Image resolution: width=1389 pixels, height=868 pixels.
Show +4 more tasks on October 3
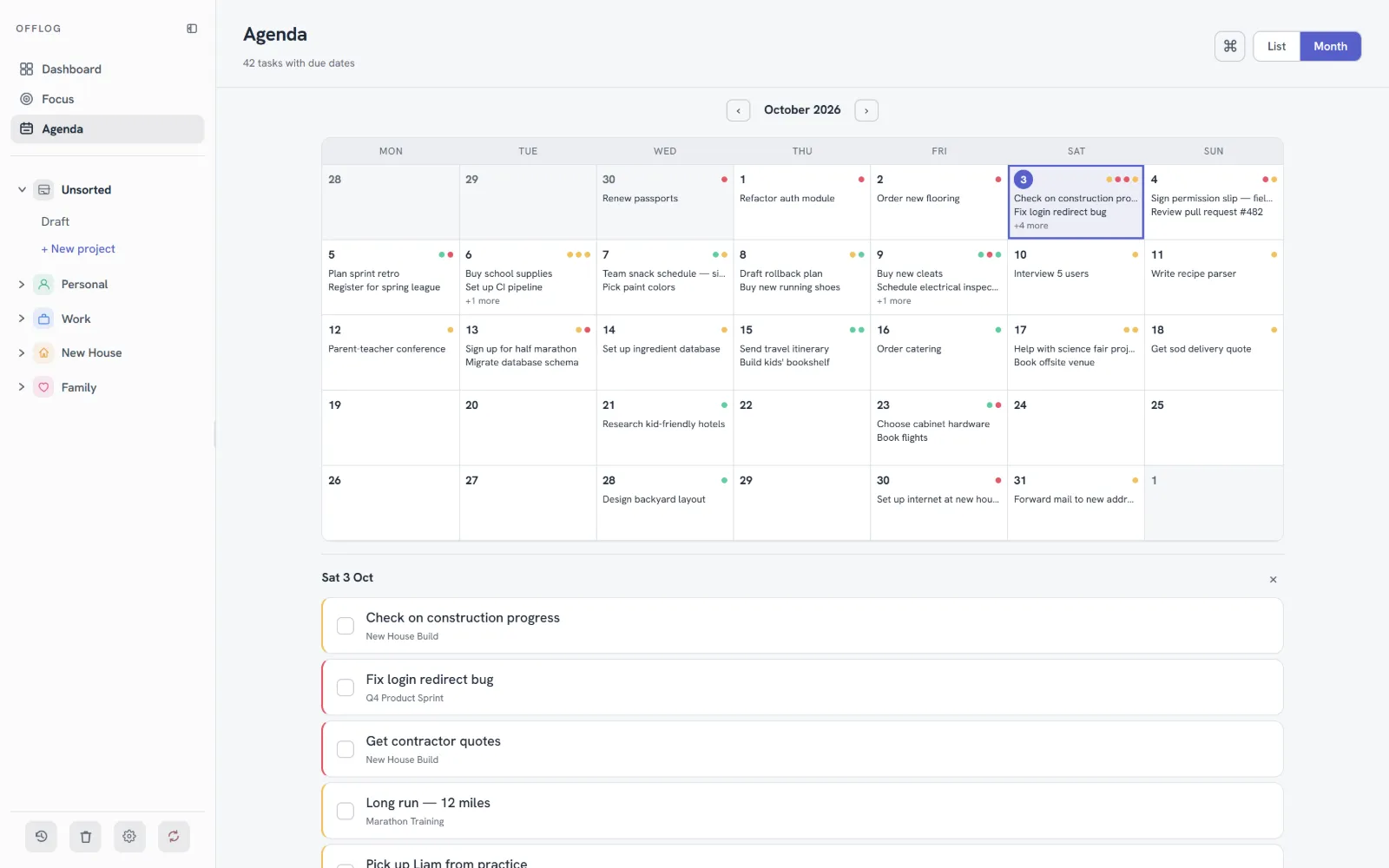1031,226
